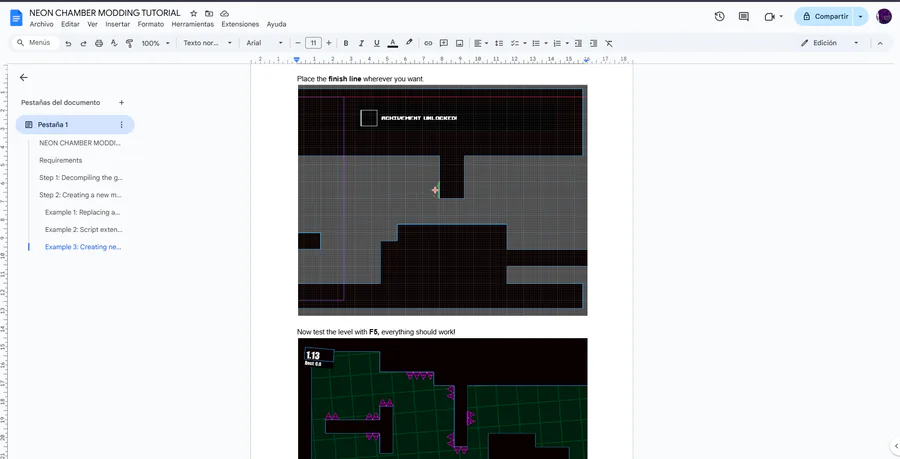The height and width of the screenshot is (459, 900).
Task: Open the Texto normal style dropdown
Action: pyautogui.click(x=207, y=43)
